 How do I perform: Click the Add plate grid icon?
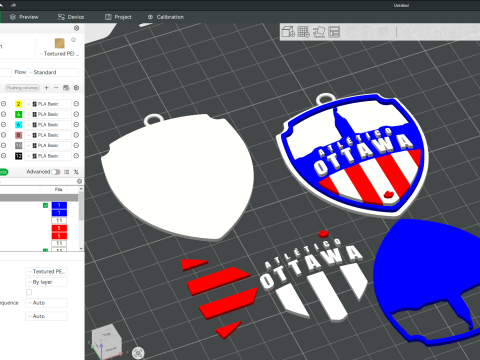pos(303,32)
